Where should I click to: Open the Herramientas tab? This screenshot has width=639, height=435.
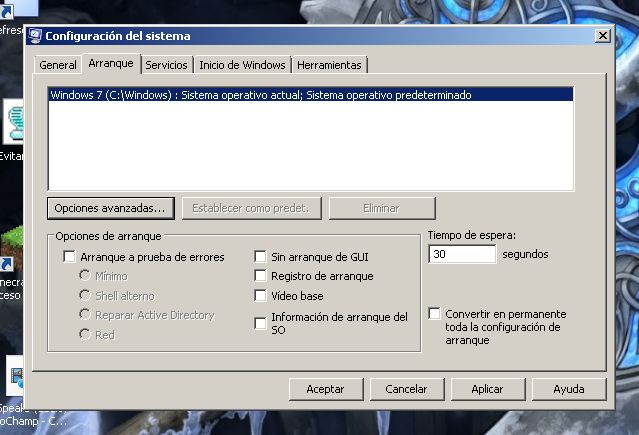329,65
